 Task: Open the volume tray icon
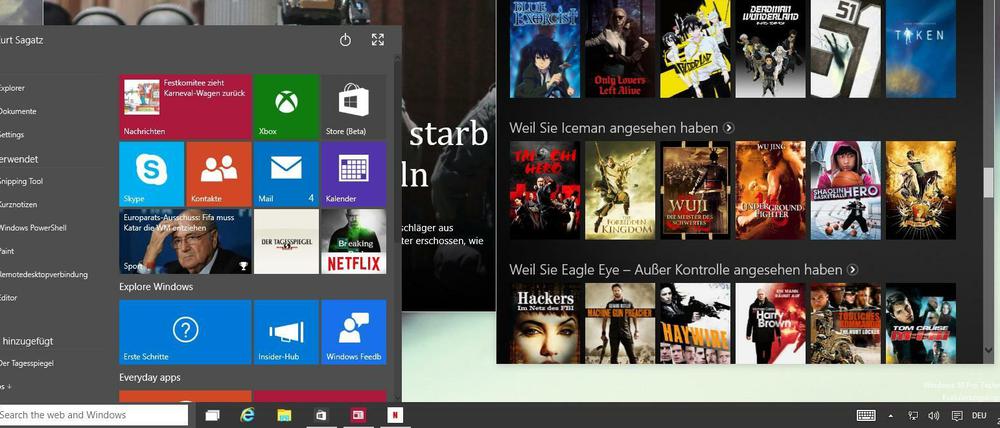point(934,415)
